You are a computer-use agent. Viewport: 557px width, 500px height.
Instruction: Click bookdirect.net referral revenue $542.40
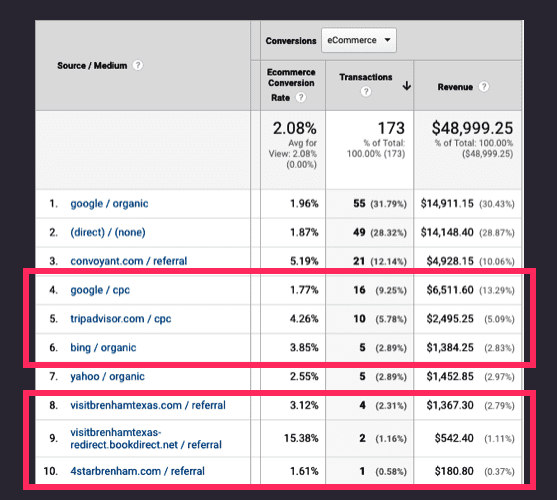454,438
